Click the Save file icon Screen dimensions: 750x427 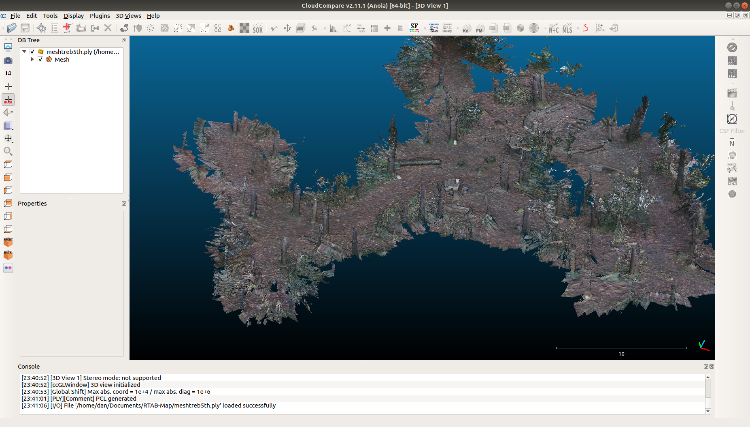click(24, 28)
